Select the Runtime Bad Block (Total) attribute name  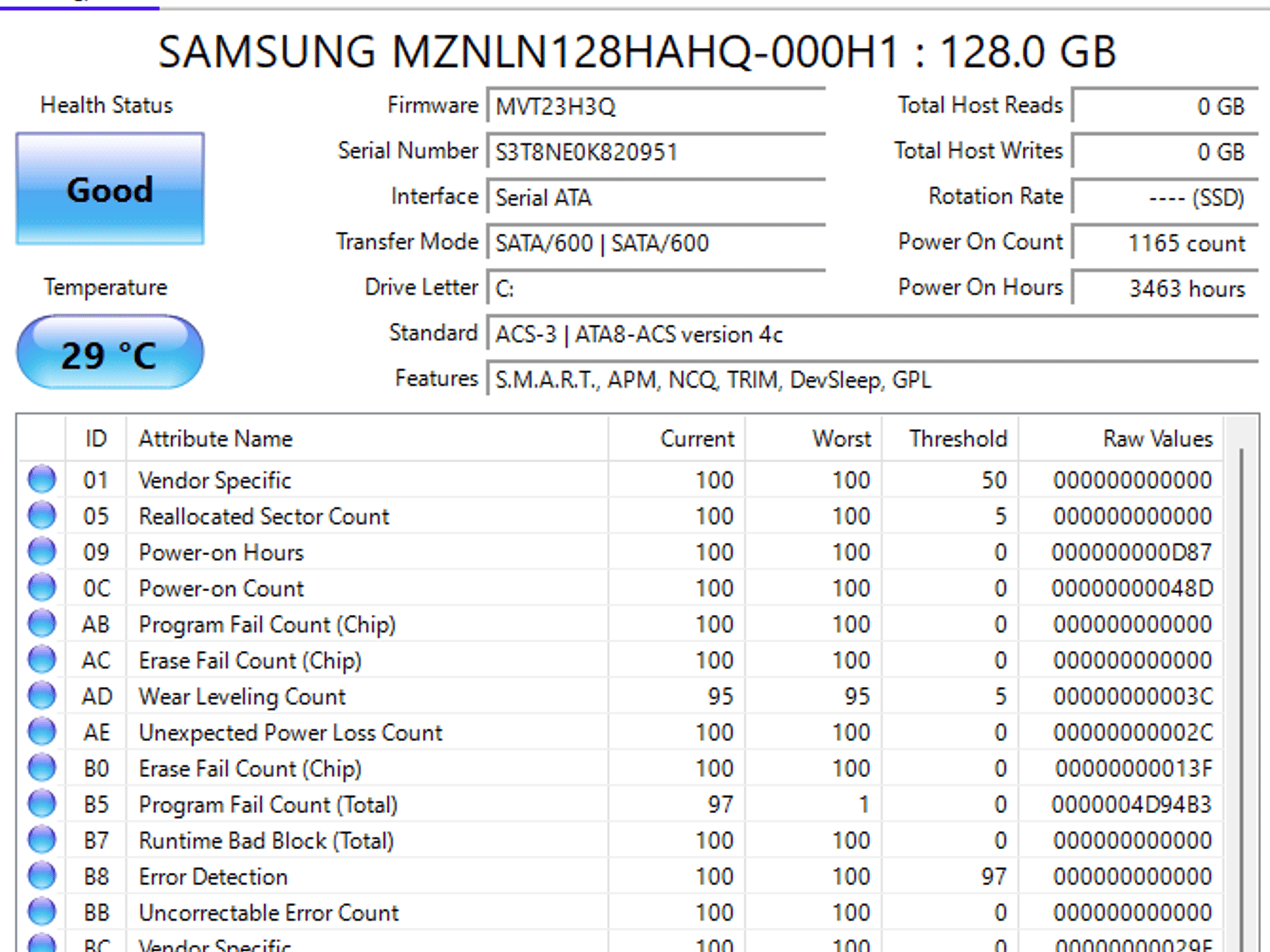pyautogui.click(x=267, y=840)
